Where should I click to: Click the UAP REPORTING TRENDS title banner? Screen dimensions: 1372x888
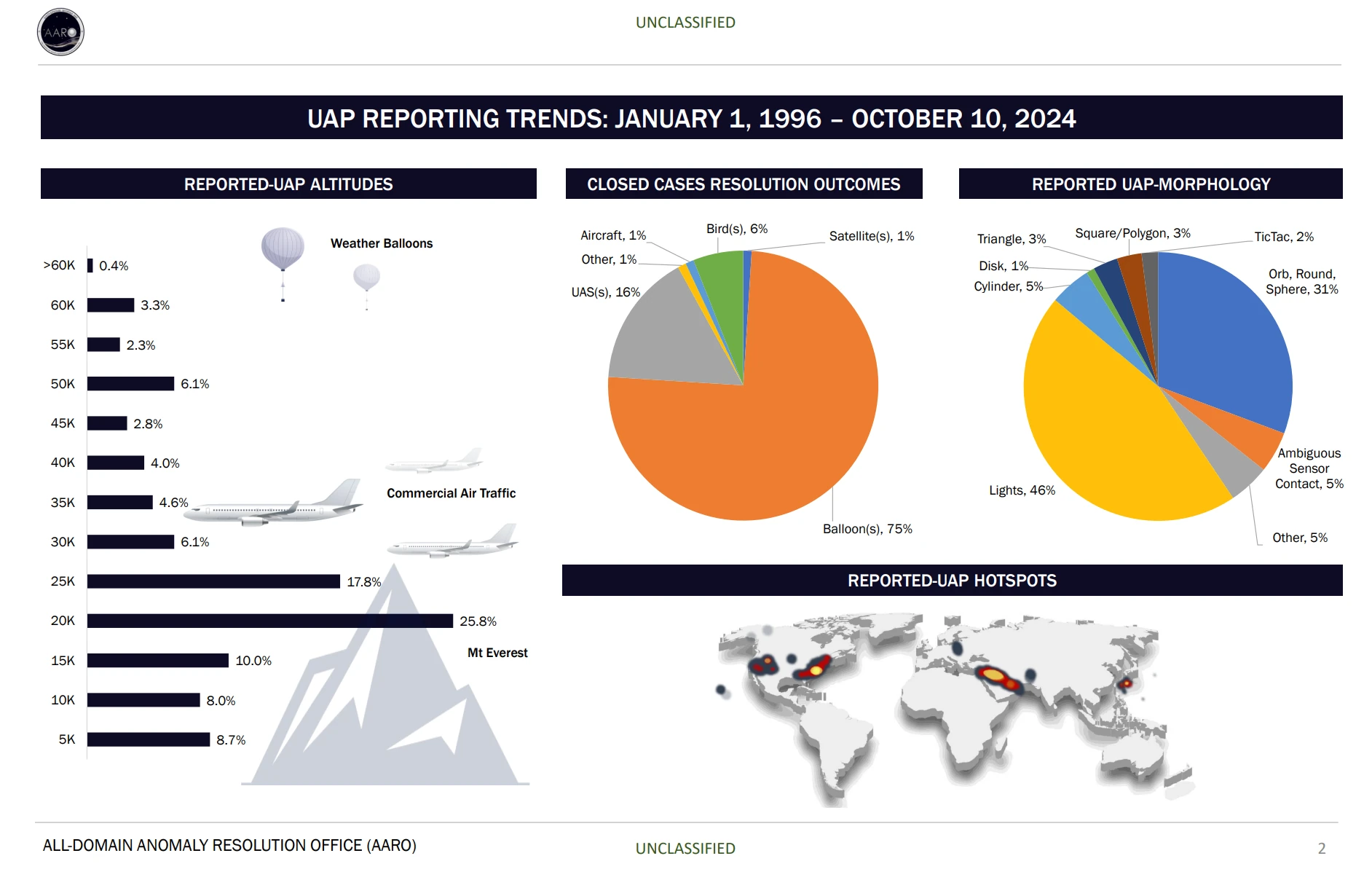click(x=692, y=117)
